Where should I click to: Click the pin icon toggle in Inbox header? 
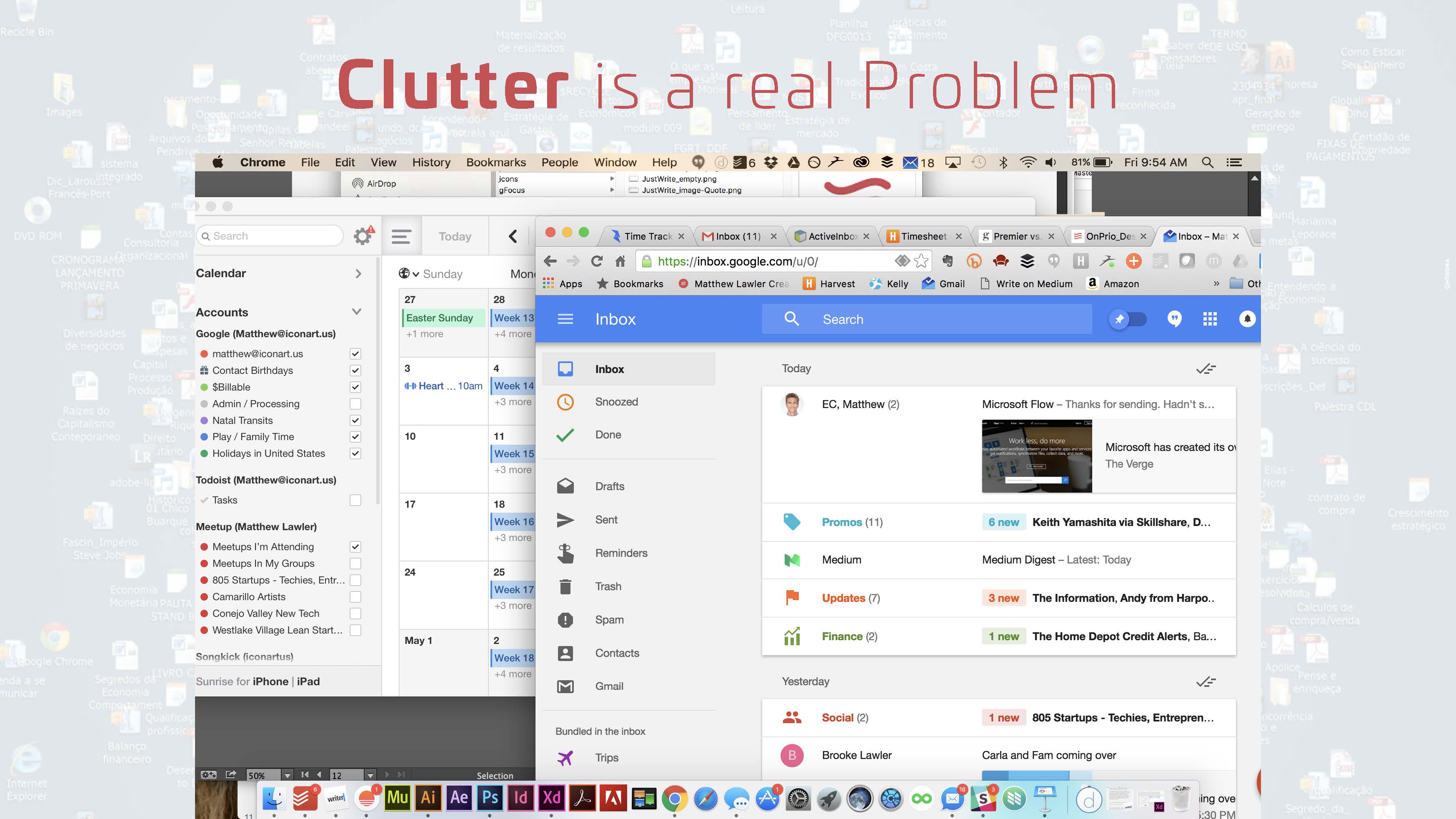[1128, 319]
